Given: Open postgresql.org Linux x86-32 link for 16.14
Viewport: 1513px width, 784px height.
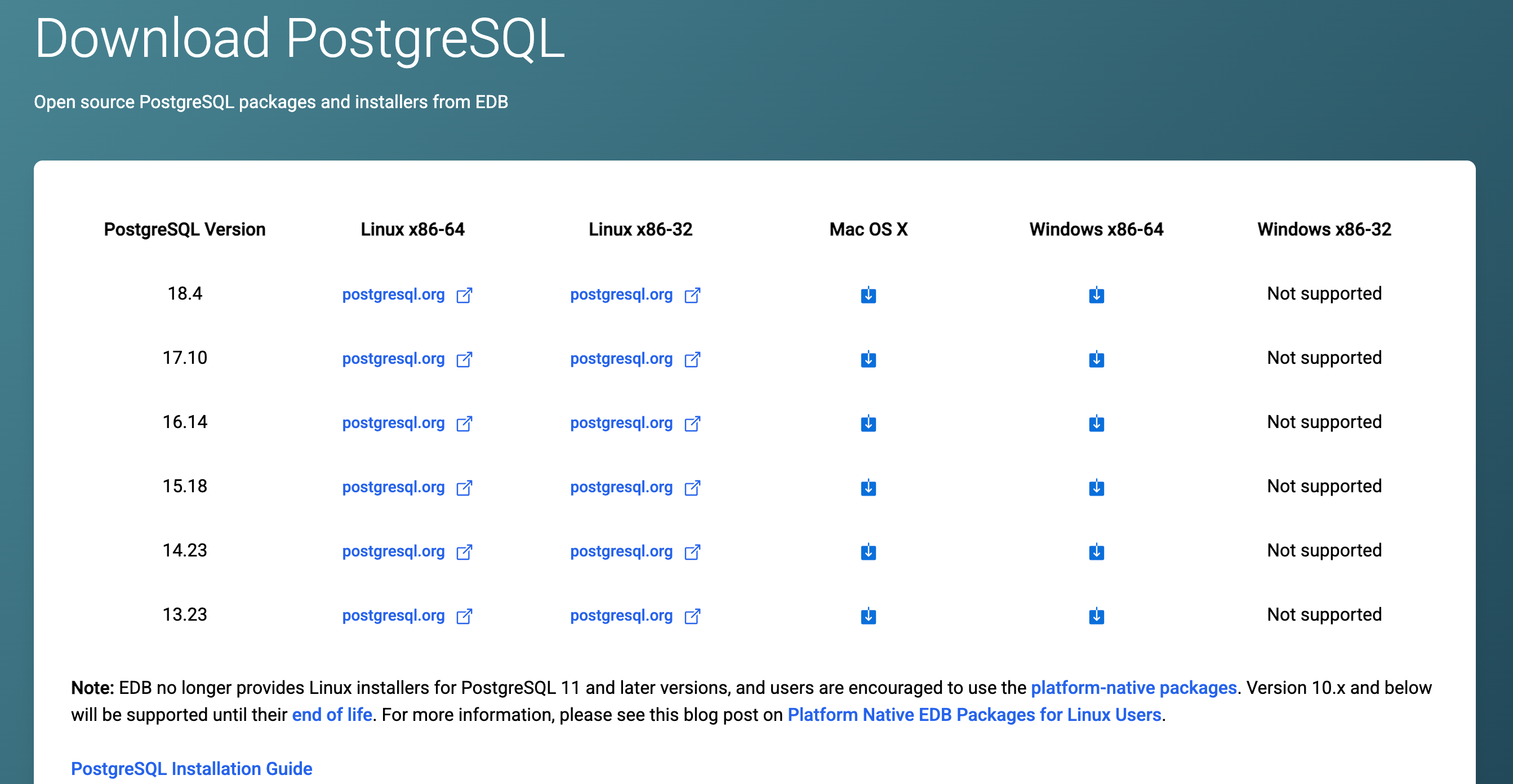Looking at the screenshot, I should pos(635,423).
